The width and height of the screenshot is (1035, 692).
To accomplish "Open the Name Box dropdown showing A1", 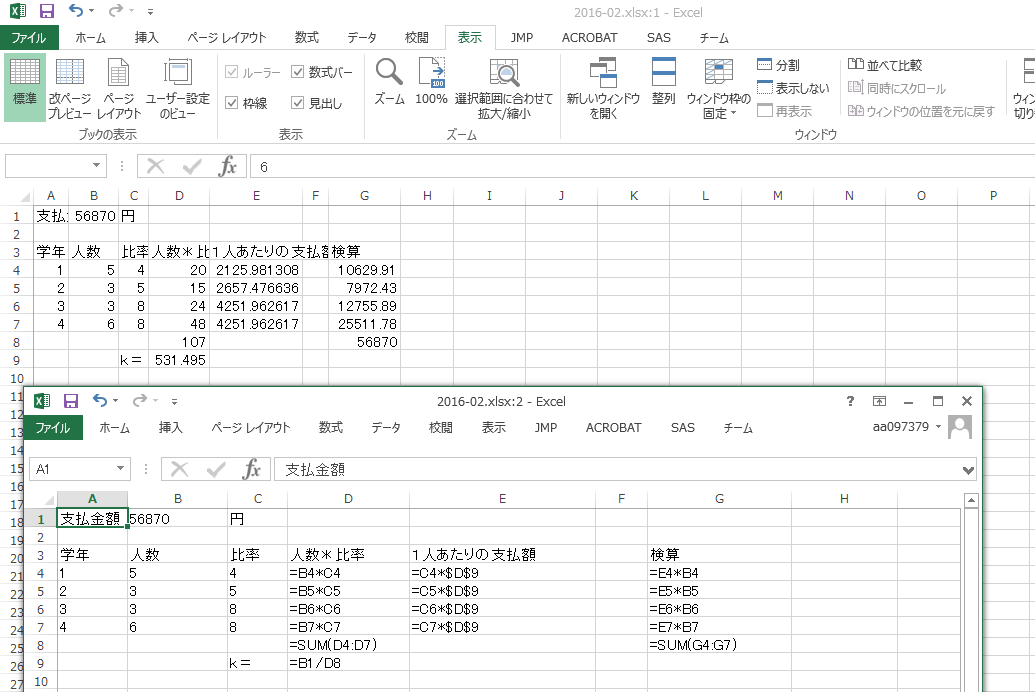I will click(121, 469).
